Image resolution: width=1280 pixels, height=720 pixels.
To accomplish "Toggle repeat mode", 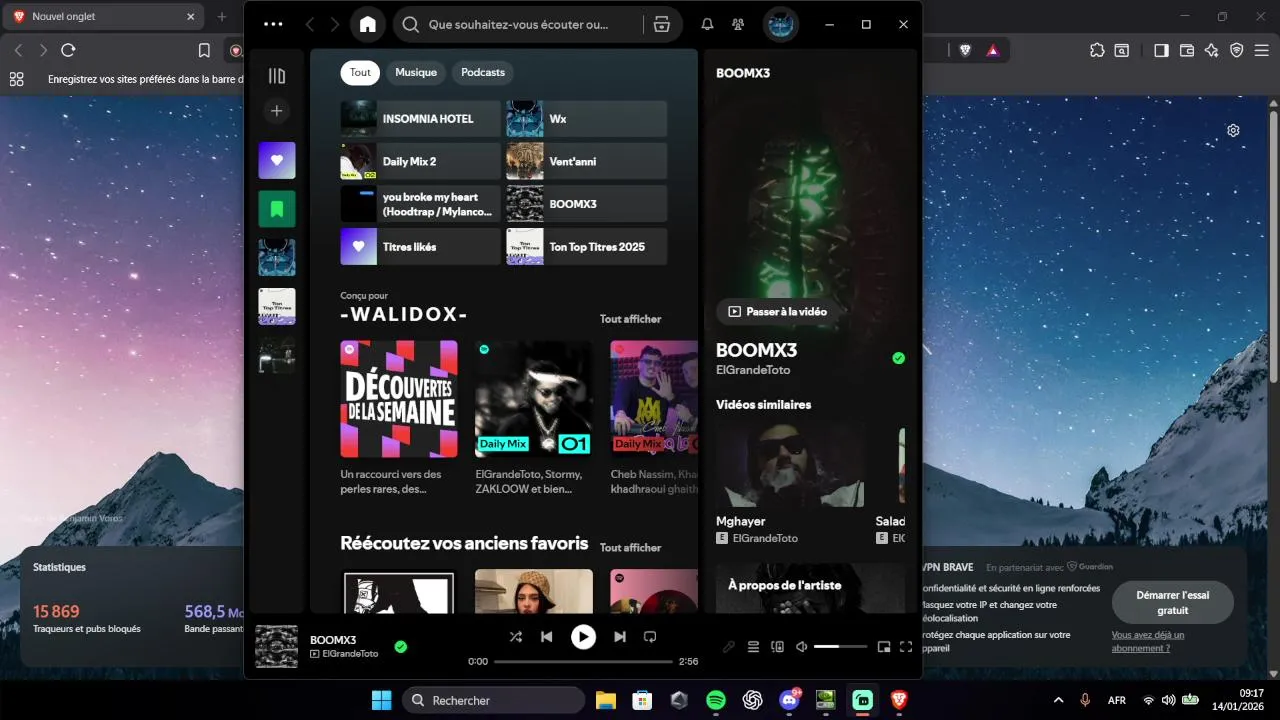I will coord(650,636).
